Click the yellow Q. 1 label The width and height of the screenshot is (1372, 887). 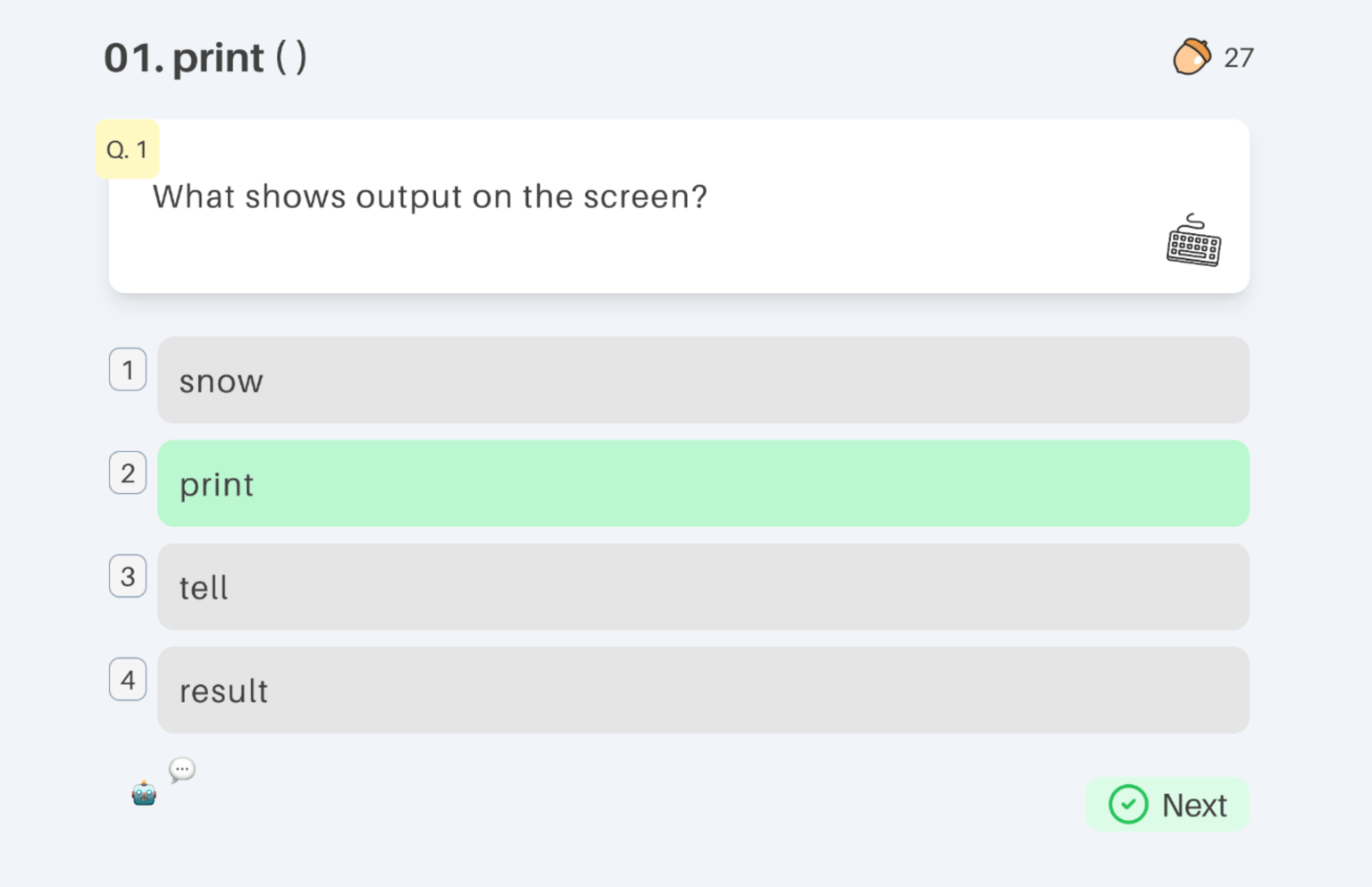128,149
